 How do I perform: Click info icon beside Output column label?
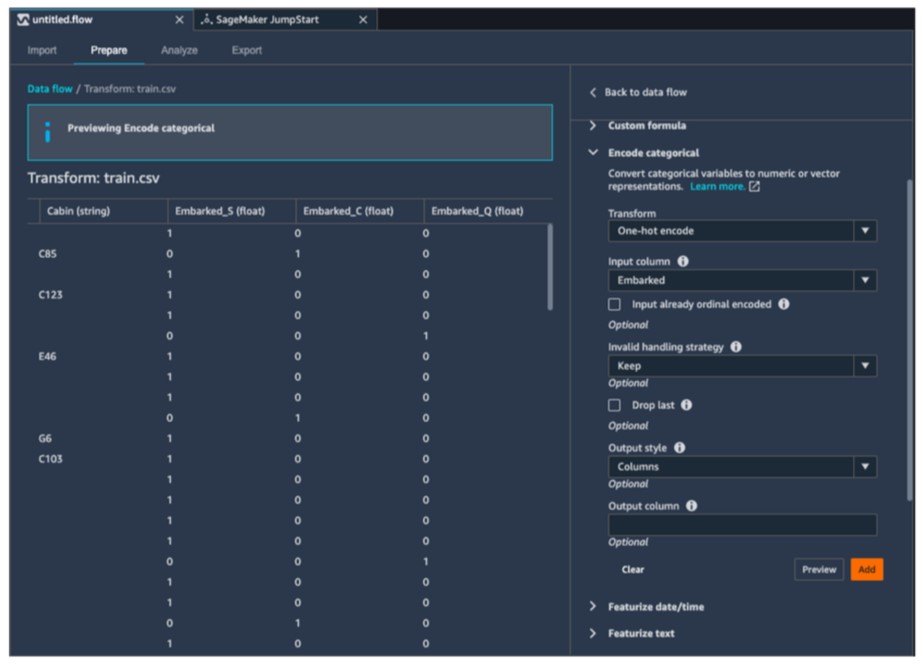pyautogui.click(x=691, y=506)
